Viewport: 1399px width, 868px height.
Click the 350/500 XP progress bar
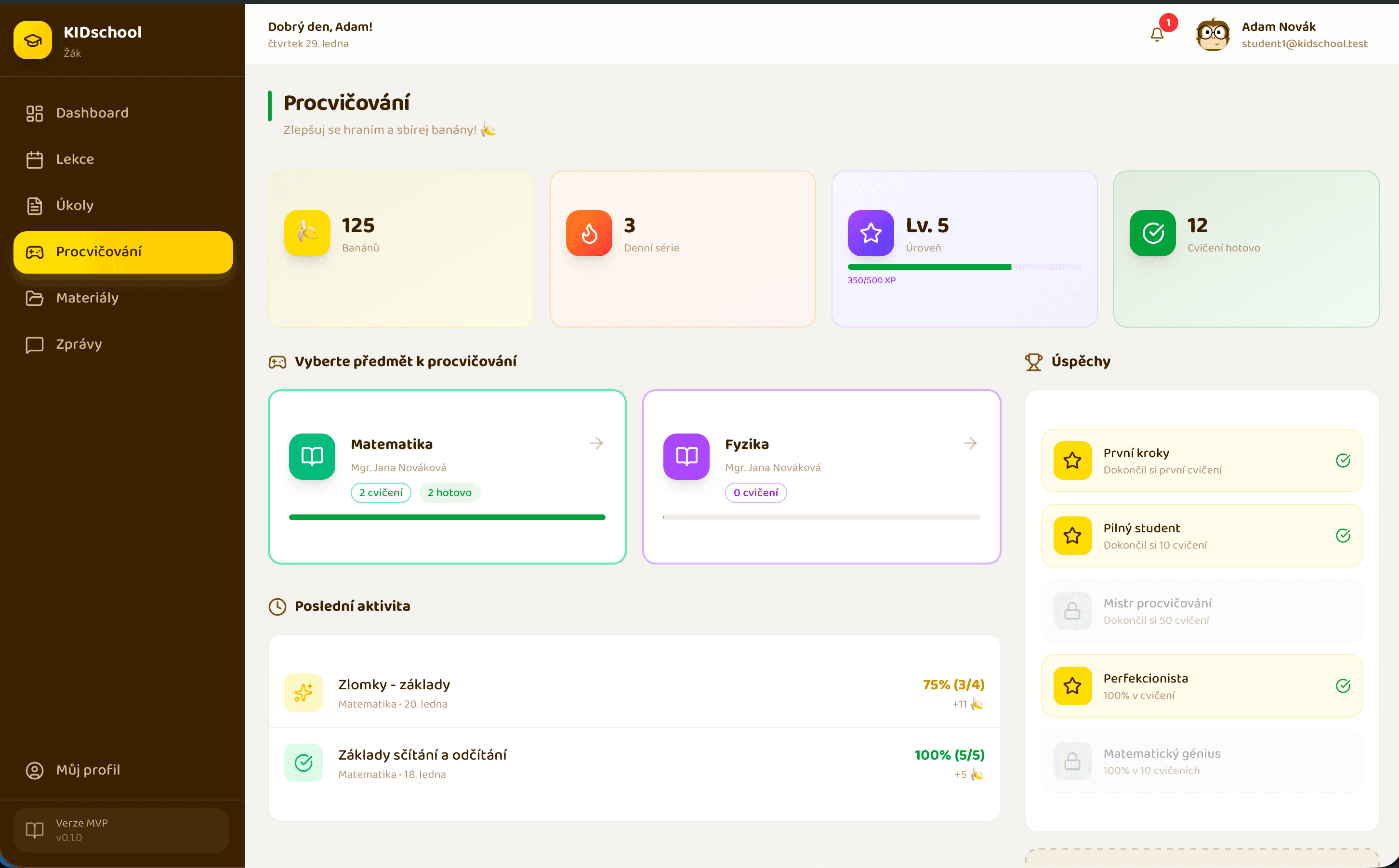tap(964, 267)
